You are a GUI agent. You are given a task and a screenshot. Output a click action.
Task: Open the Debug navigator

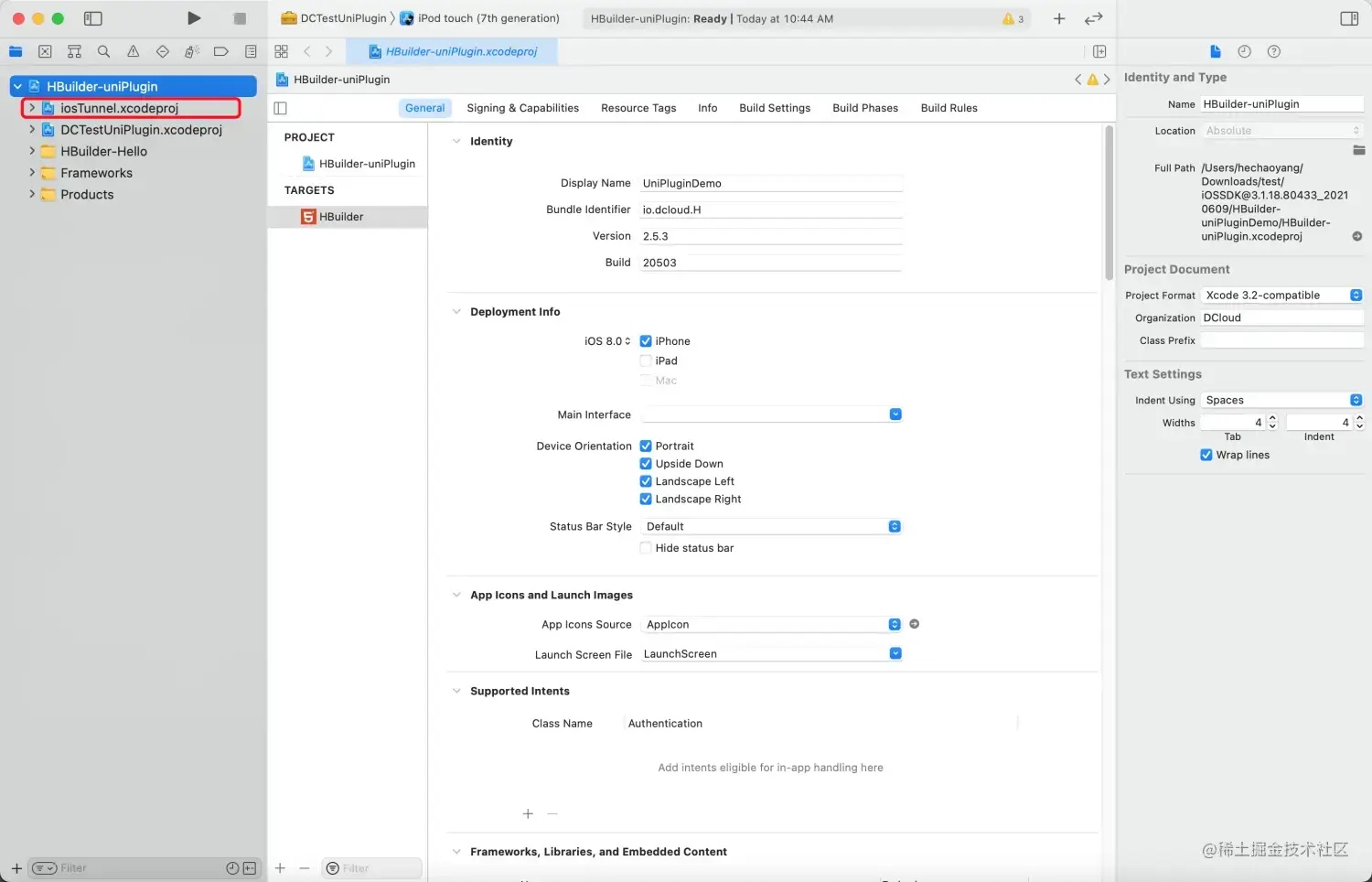191,51
